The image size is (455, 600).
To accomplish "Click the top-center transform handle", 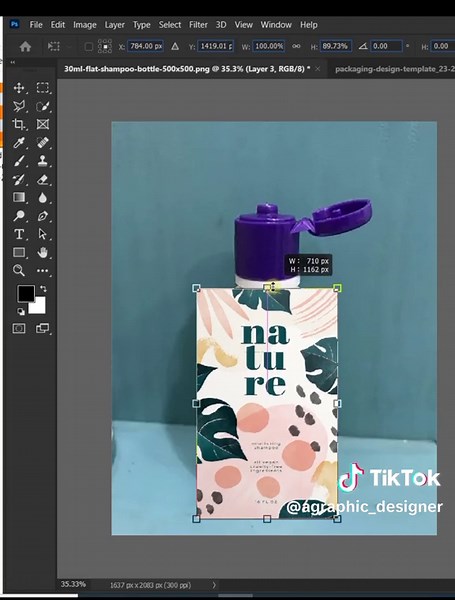I will click(x=267, y=288).
